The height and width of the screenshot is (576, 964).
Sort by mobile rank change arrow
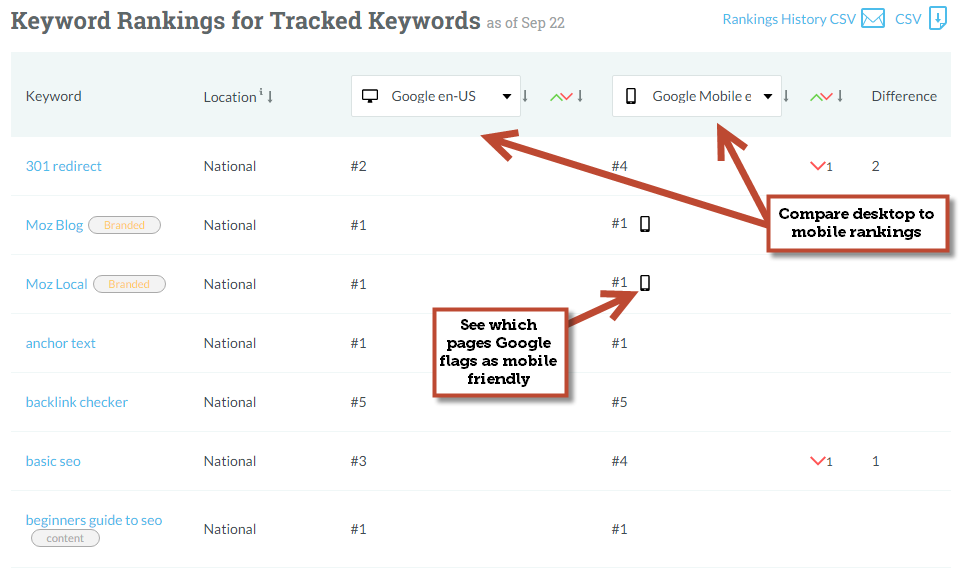click(x=840, y=96)
